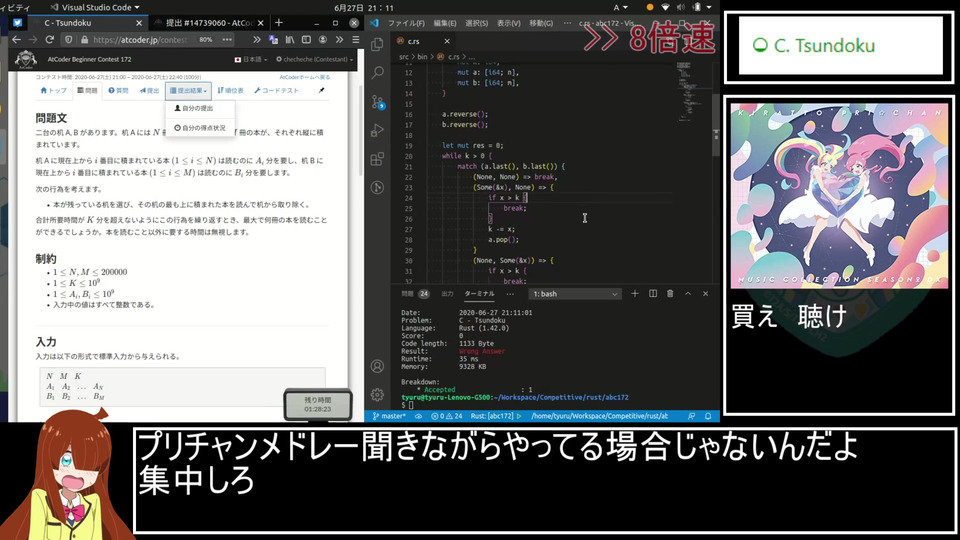Click AtCoderホームへ戻る link
The height and width of the screenshot is (540, 960).
(x=304, y=77)
